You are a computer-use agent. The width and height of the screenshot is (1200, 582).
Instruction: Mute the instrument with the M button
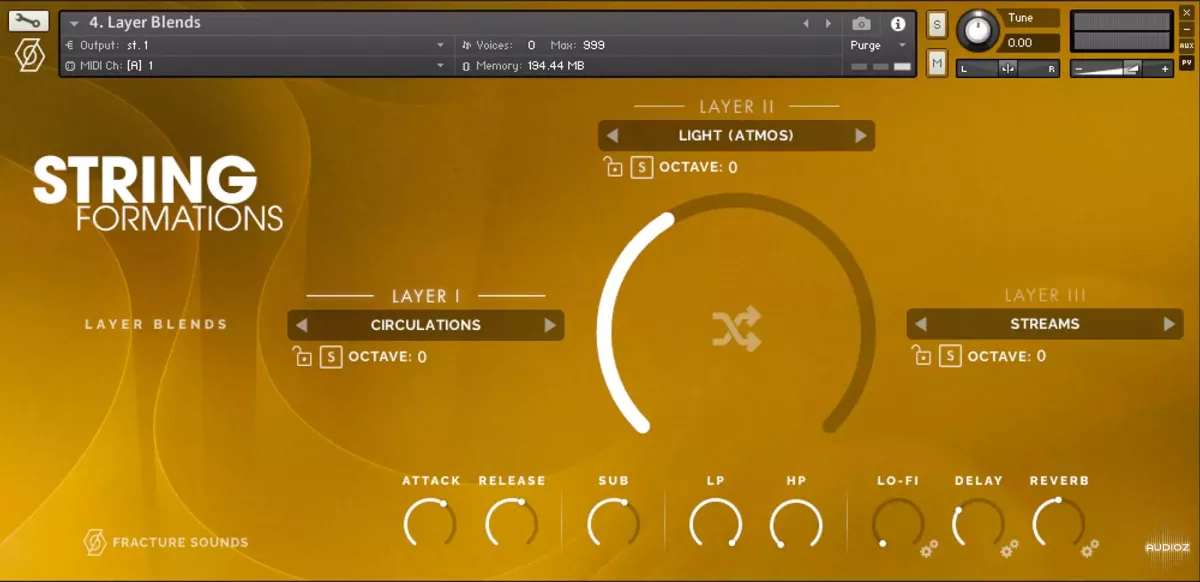[937, 64]
